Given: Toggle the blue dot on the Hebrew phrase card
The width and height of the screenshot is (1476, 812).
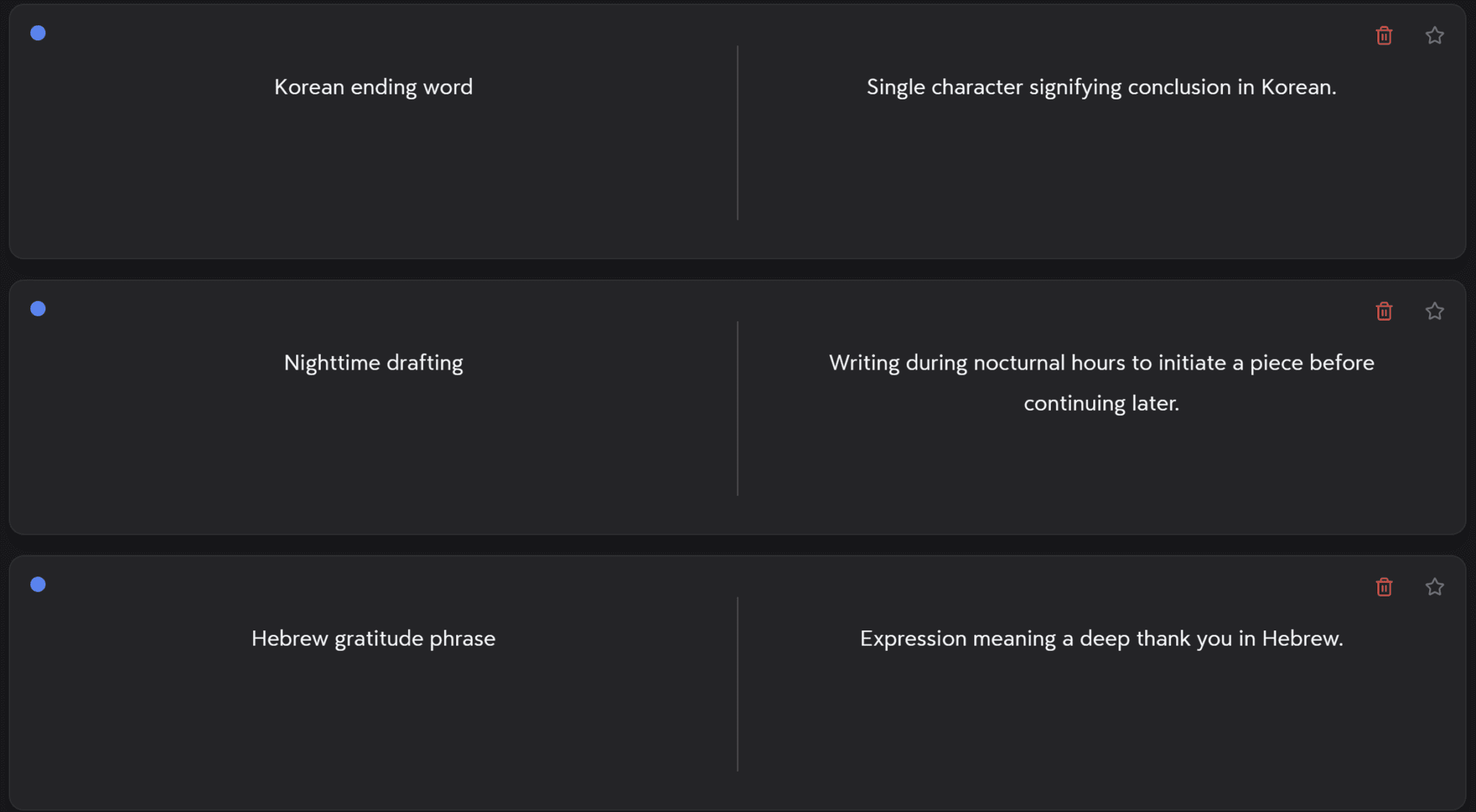Looking at the screenshot, I should point(37,584).
